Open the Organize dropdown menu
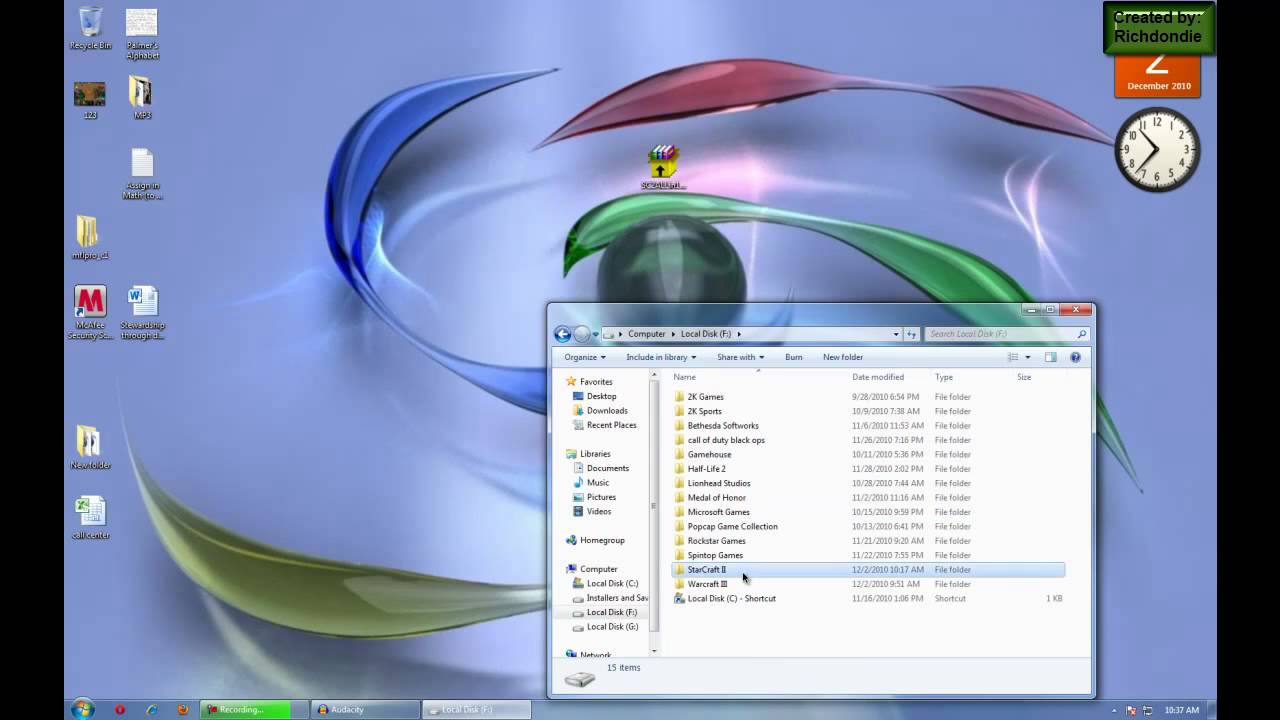Viewport: 1280px width, 720px height. [585, 357]
